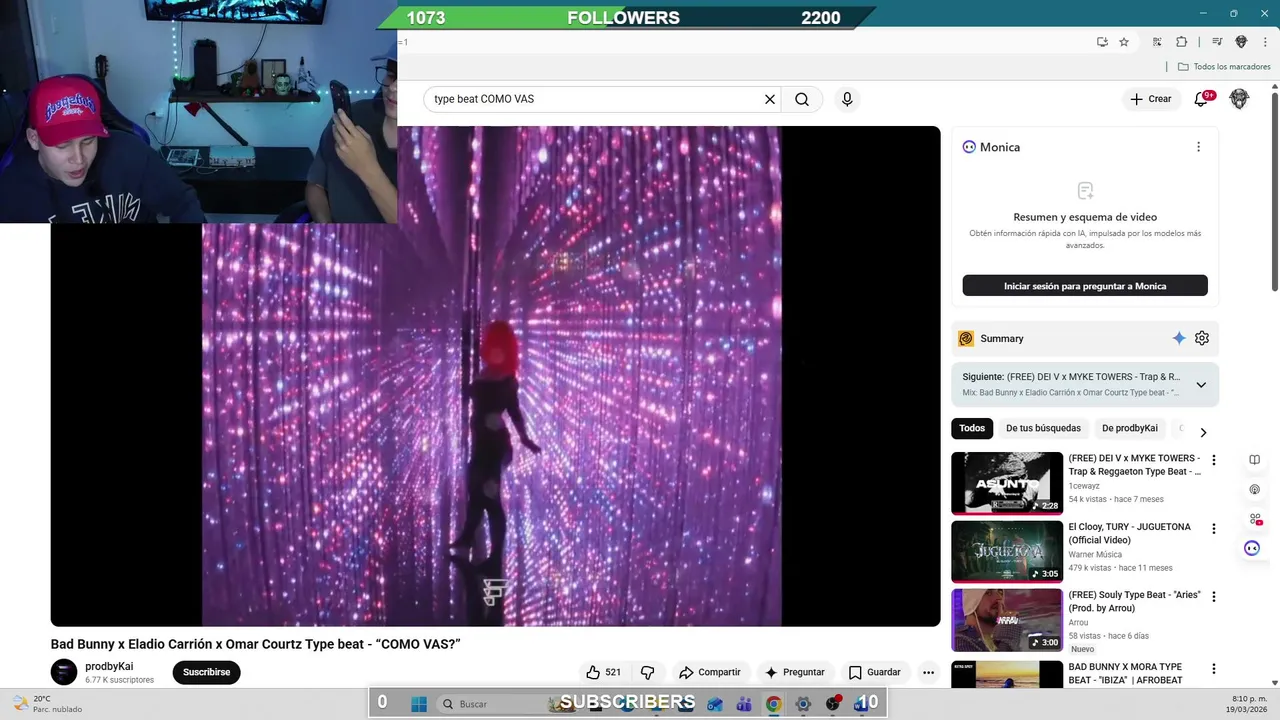Click Guardar button
Viewport: 1280px width, 720px height.
(874, 672)
